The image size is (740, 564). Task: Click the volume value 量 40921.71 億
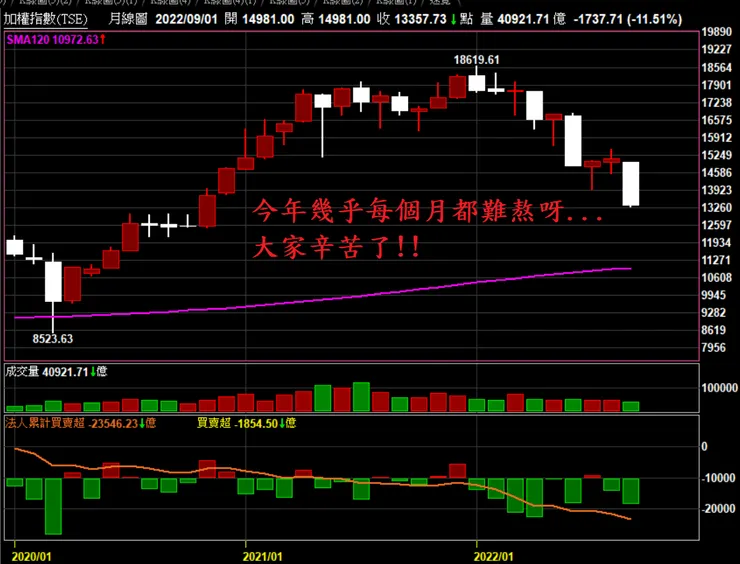[522, 19]
